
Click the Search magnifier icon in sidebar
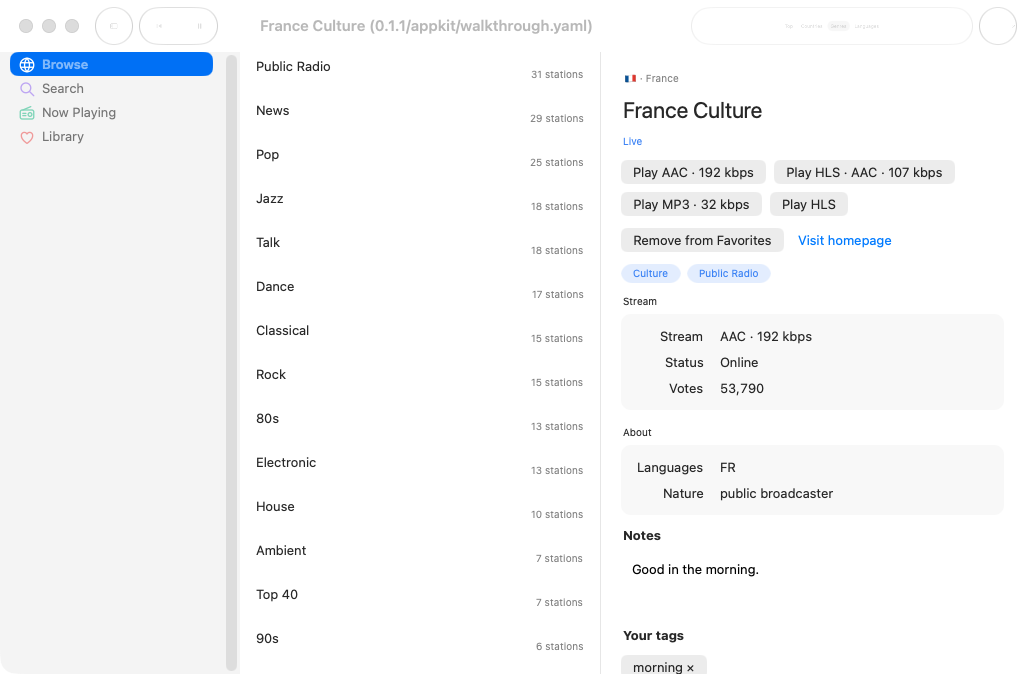tap(27, 89)
